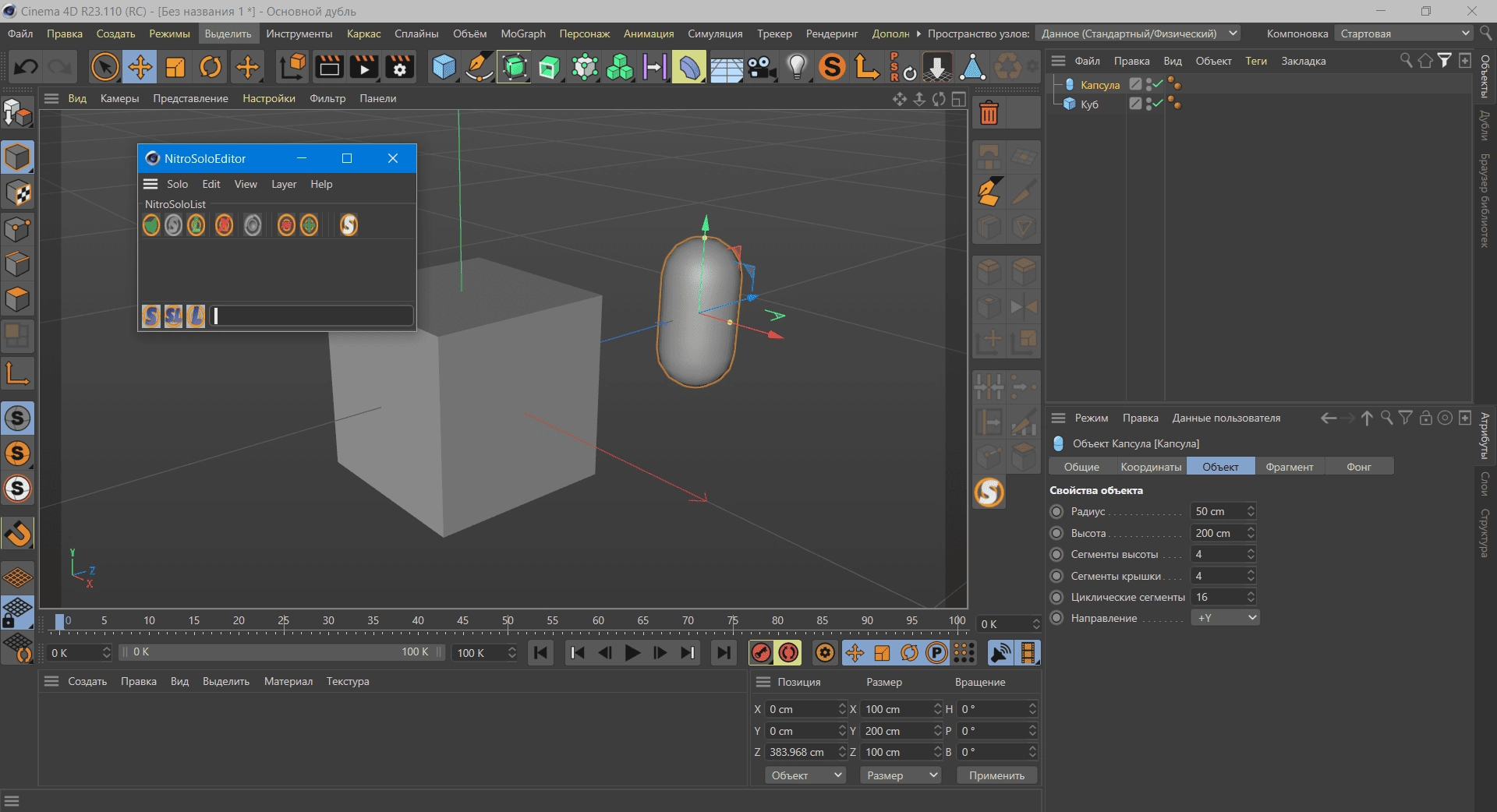Click the orange swirl S icon below the right palette

(989, 492)
